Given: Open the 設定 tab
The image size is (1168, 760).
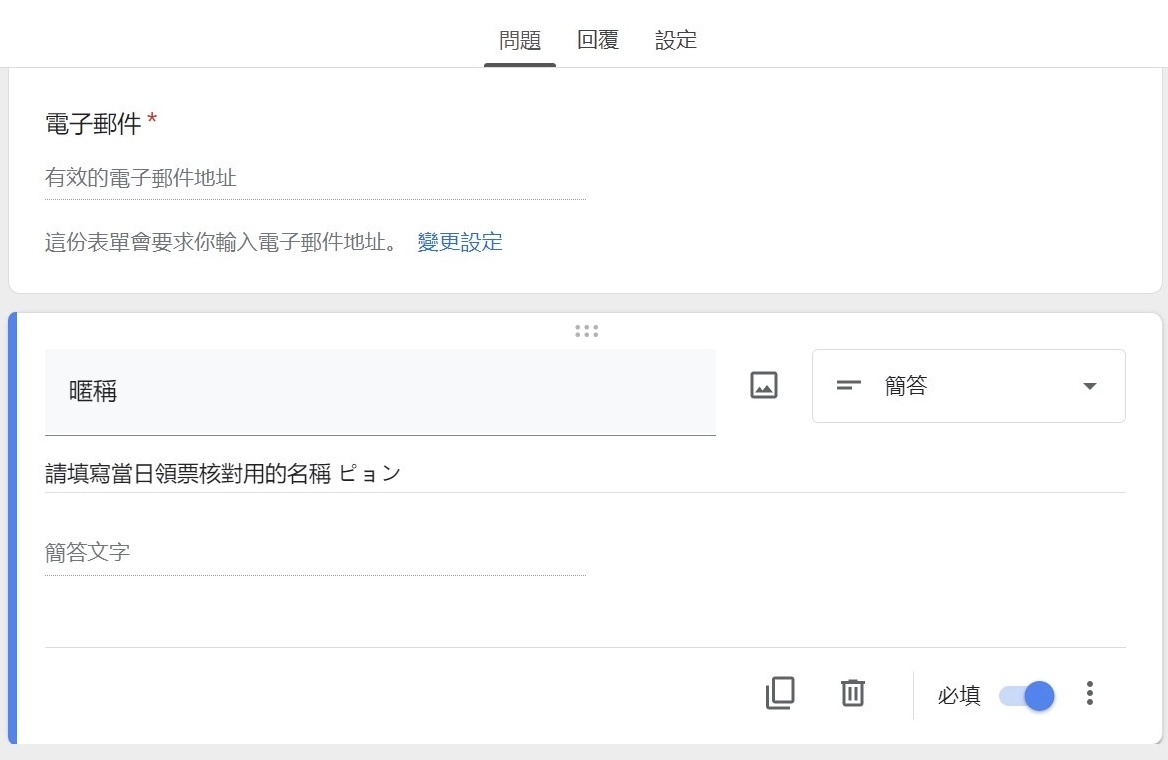Looking at the screenshot, I should click(676, 39).
